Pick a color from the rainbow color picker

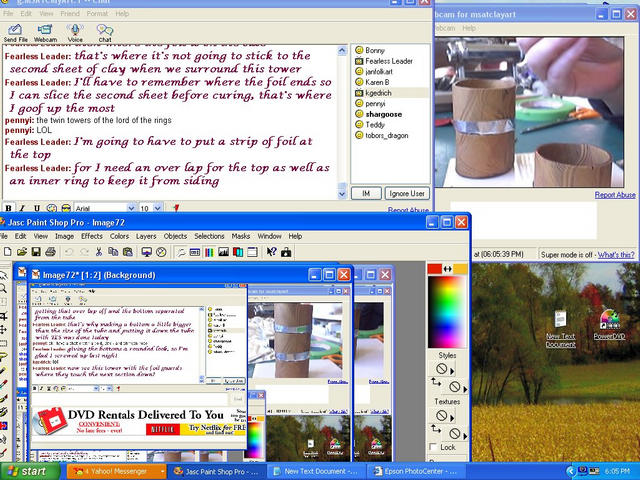pos(447,312)
